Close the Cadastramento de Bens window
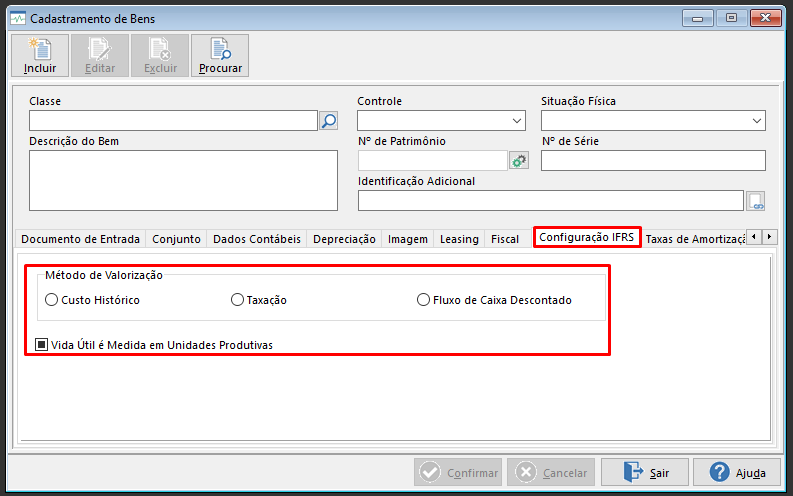The image size is (793, 496). tap(766, 18)
